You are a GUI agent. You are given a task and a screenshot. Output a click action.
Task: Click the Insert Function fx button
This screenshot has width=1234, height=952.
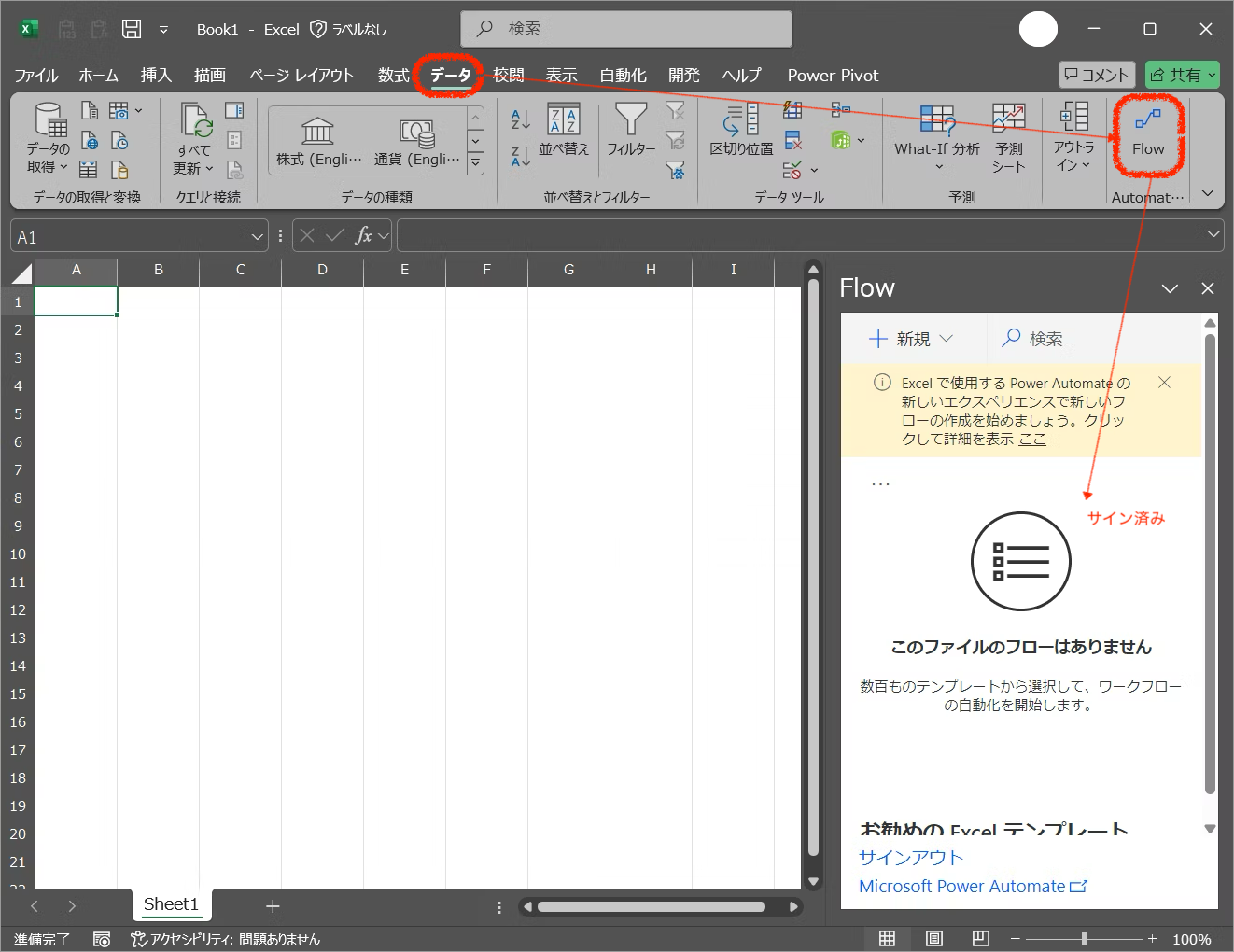click(363, 235)
